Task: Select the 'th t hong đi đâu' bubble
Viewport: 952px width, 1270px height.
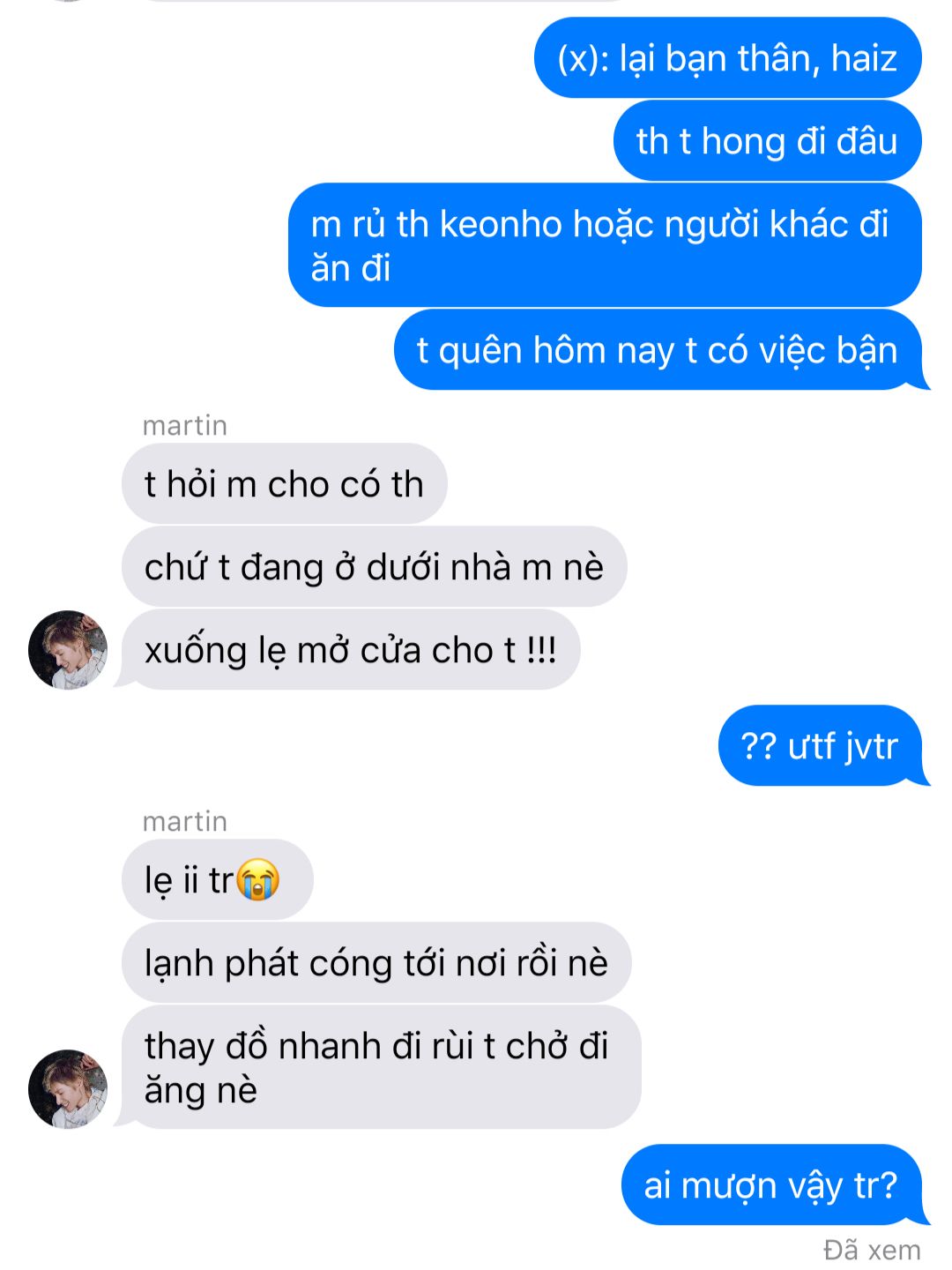Action: click(767, 141)
